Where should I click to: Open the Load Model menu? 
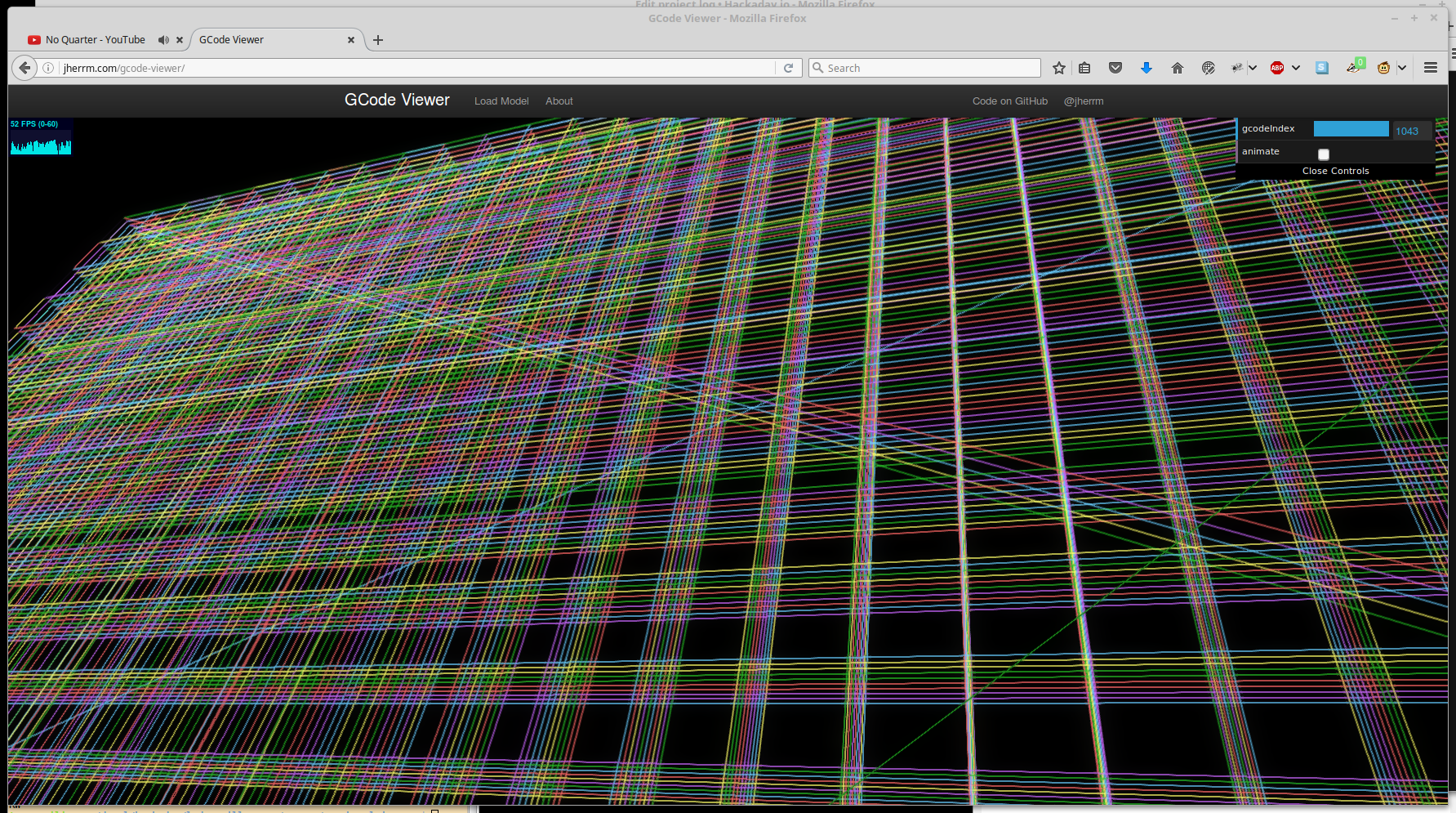[501, 101]
